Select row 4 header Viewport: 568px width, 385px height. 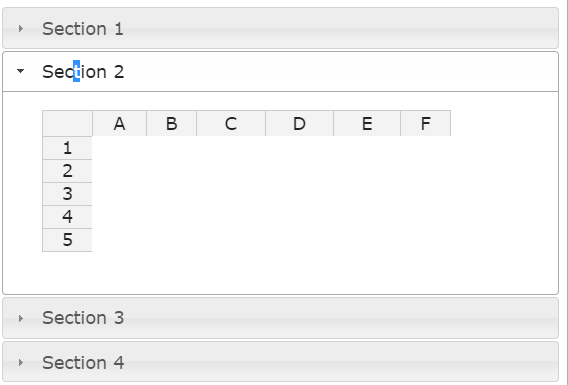click(x=67, y=217)
